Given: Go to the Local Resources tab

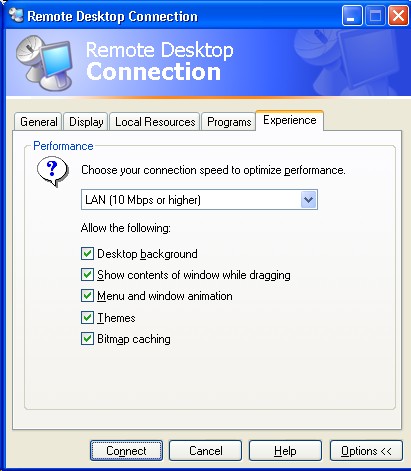Looking at the screenshot, I should [x=155, y=122].
